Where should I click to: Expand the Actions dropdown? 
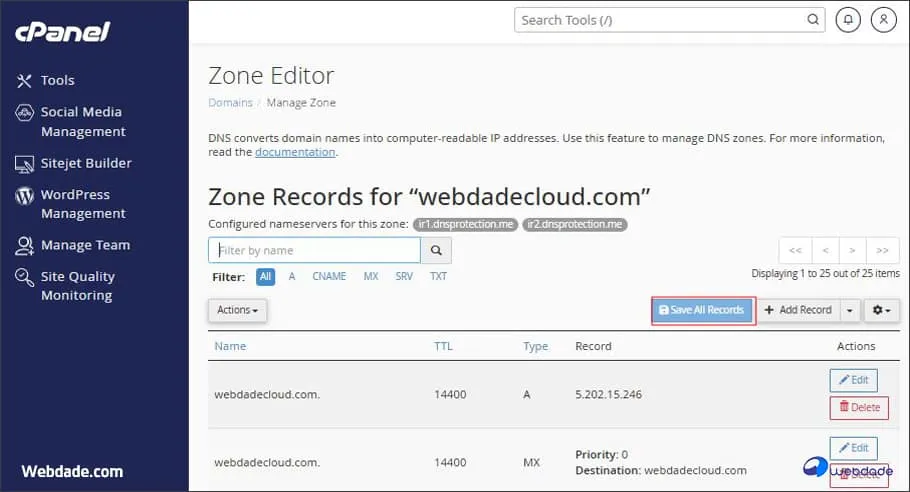click(237, 310)
